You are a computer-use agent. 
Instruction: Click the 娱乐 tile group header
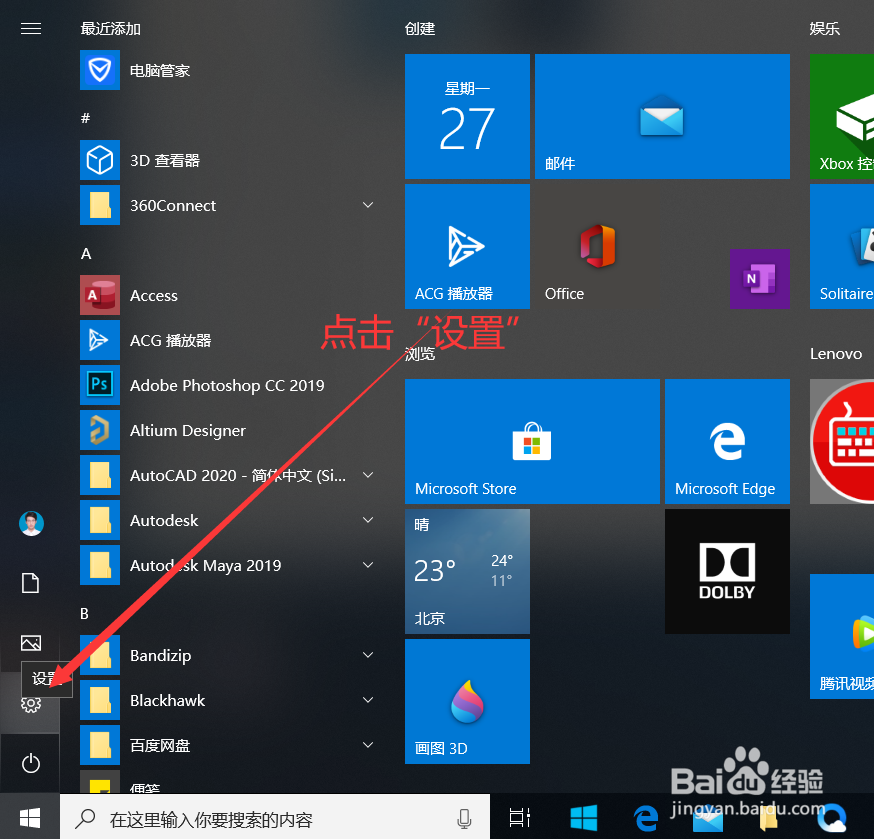coord(824,28)
